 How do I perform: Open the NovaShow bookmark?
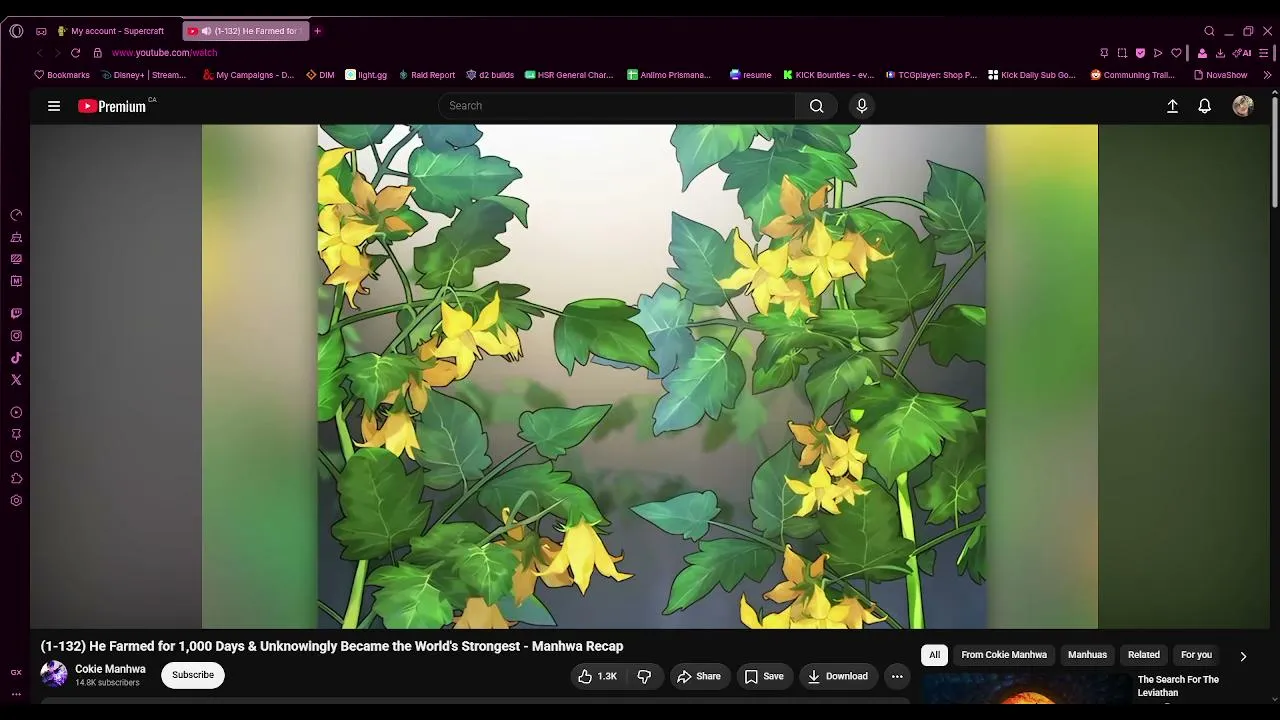coord(1220,75)
